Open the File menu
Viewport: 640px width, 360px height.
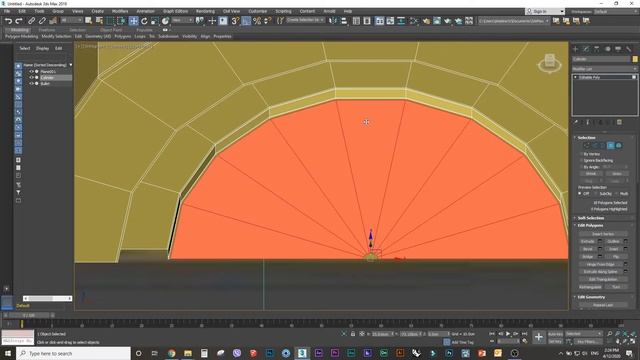(7, 11)
